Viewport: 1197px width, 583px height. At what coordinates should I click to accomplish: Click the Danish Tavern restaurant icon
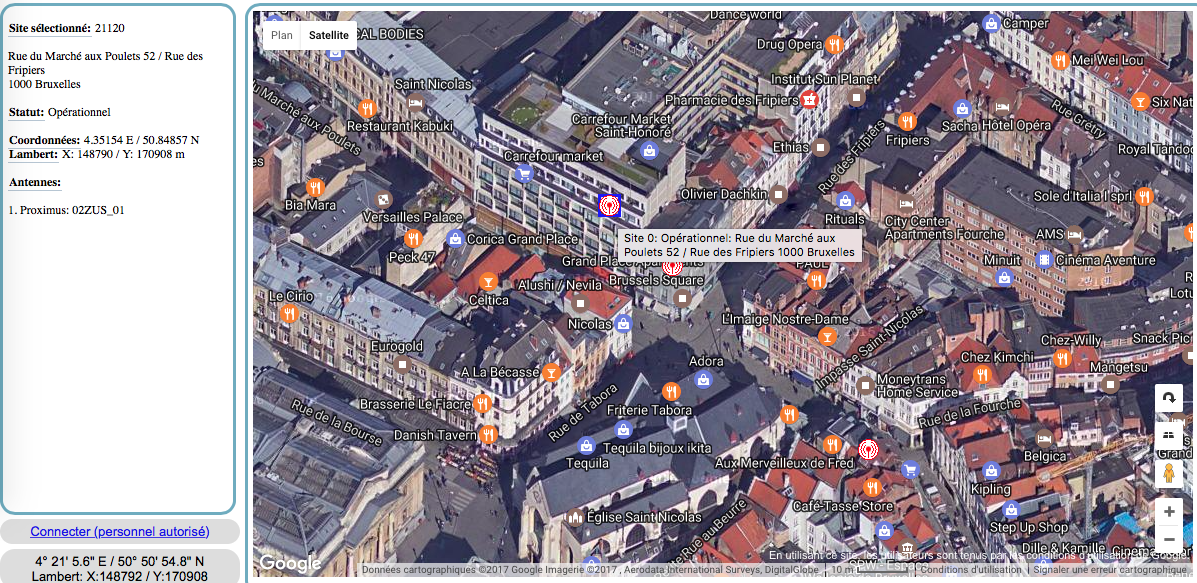(x=488, y=435)
